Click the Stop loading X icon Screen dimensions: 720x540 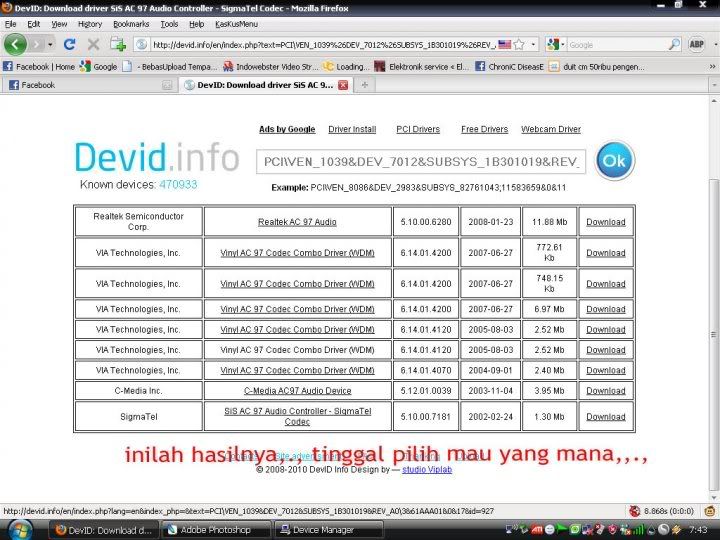93,45
